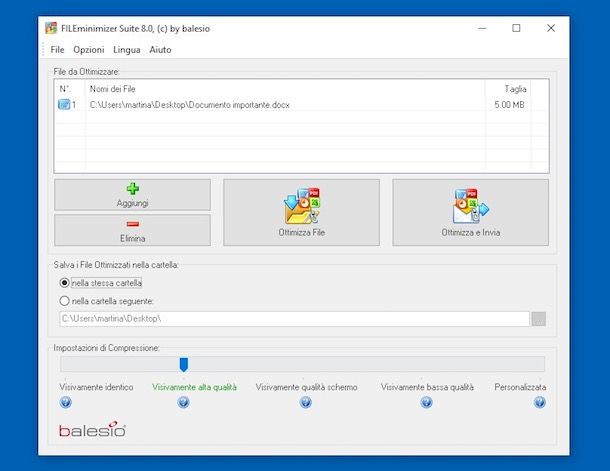
Task: Click the N° column header
Action: pos(70,89)
